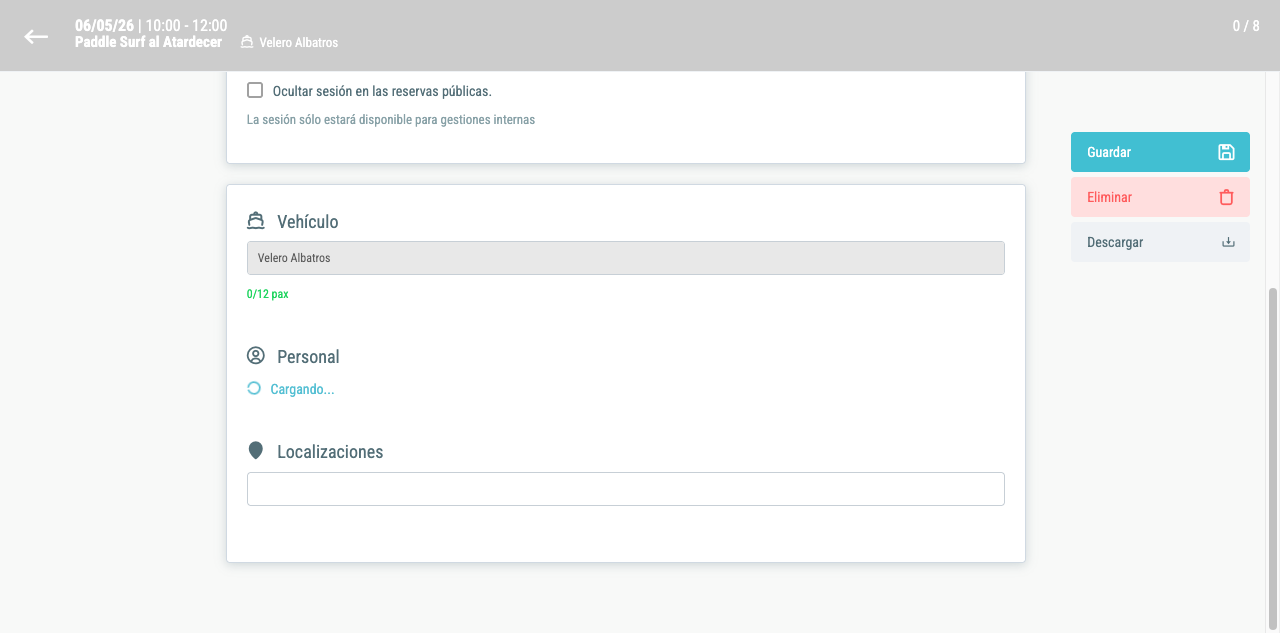Image resolution: width=1280 pixels, height=633 pixels.
Task: Click the download arrow icon on Descargar
Action: point(1228,242)
